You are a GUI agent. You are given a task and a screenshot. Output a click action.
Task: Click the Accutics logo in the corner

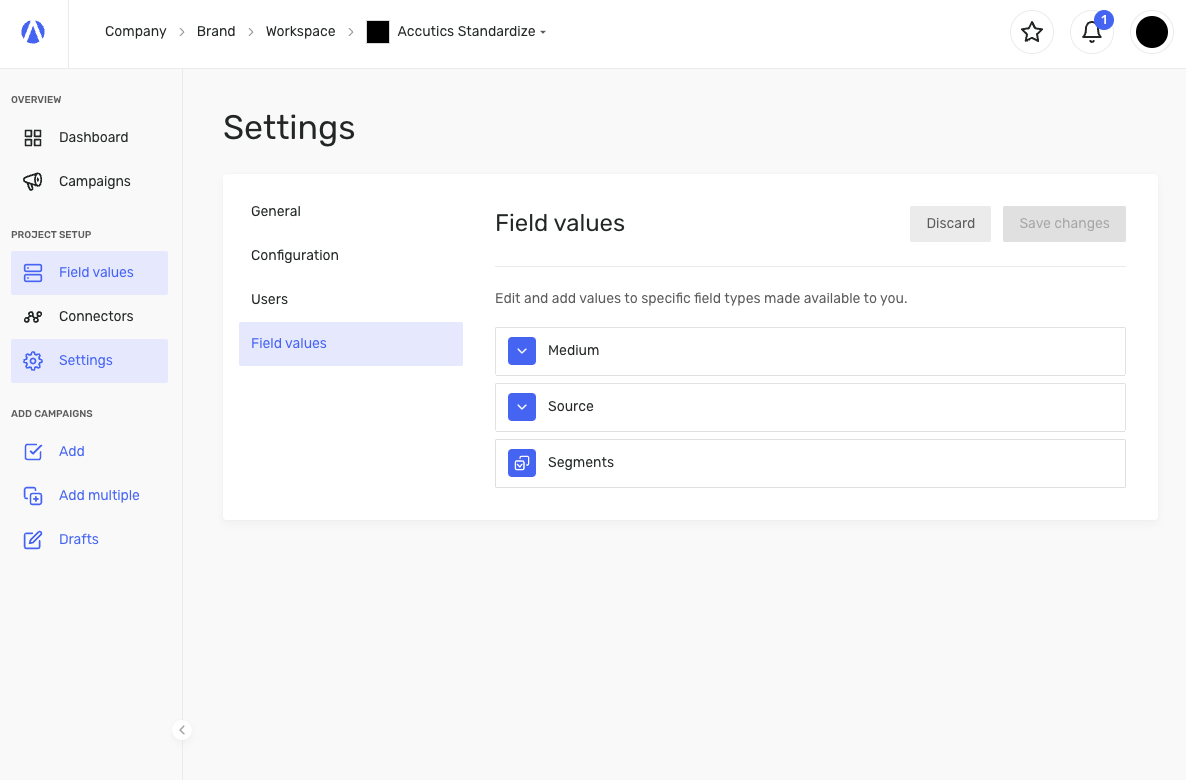tap(33, 31)
